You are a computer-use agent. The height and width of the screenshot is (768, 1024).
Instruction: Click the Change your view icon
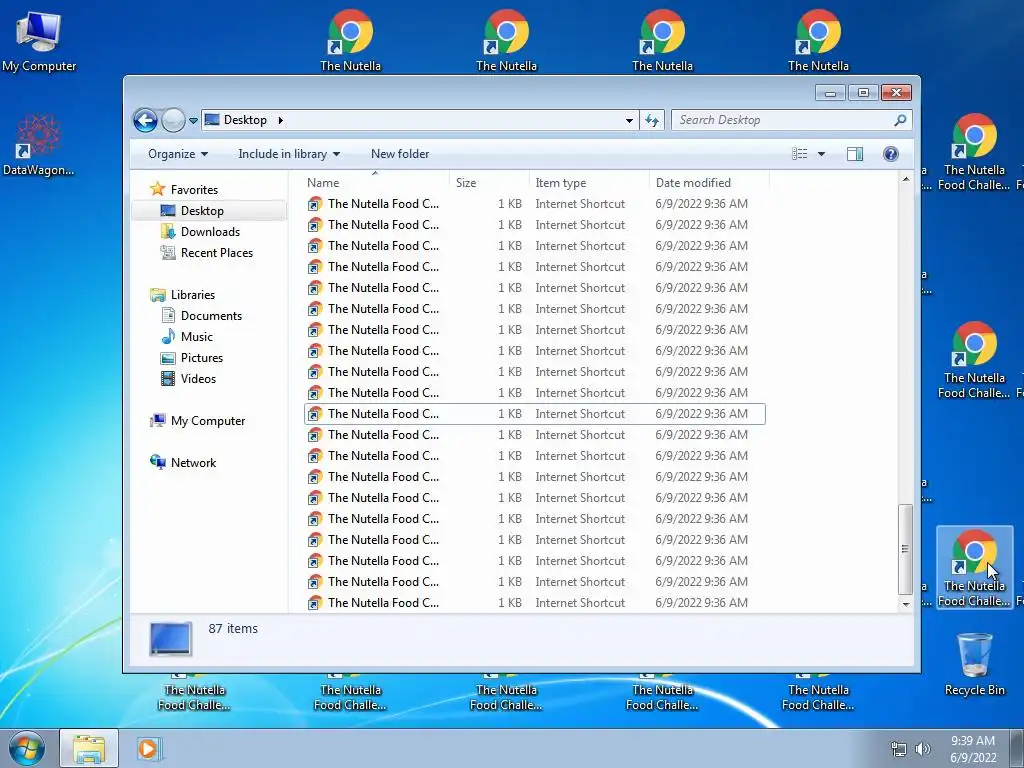(x=799, y=154)
